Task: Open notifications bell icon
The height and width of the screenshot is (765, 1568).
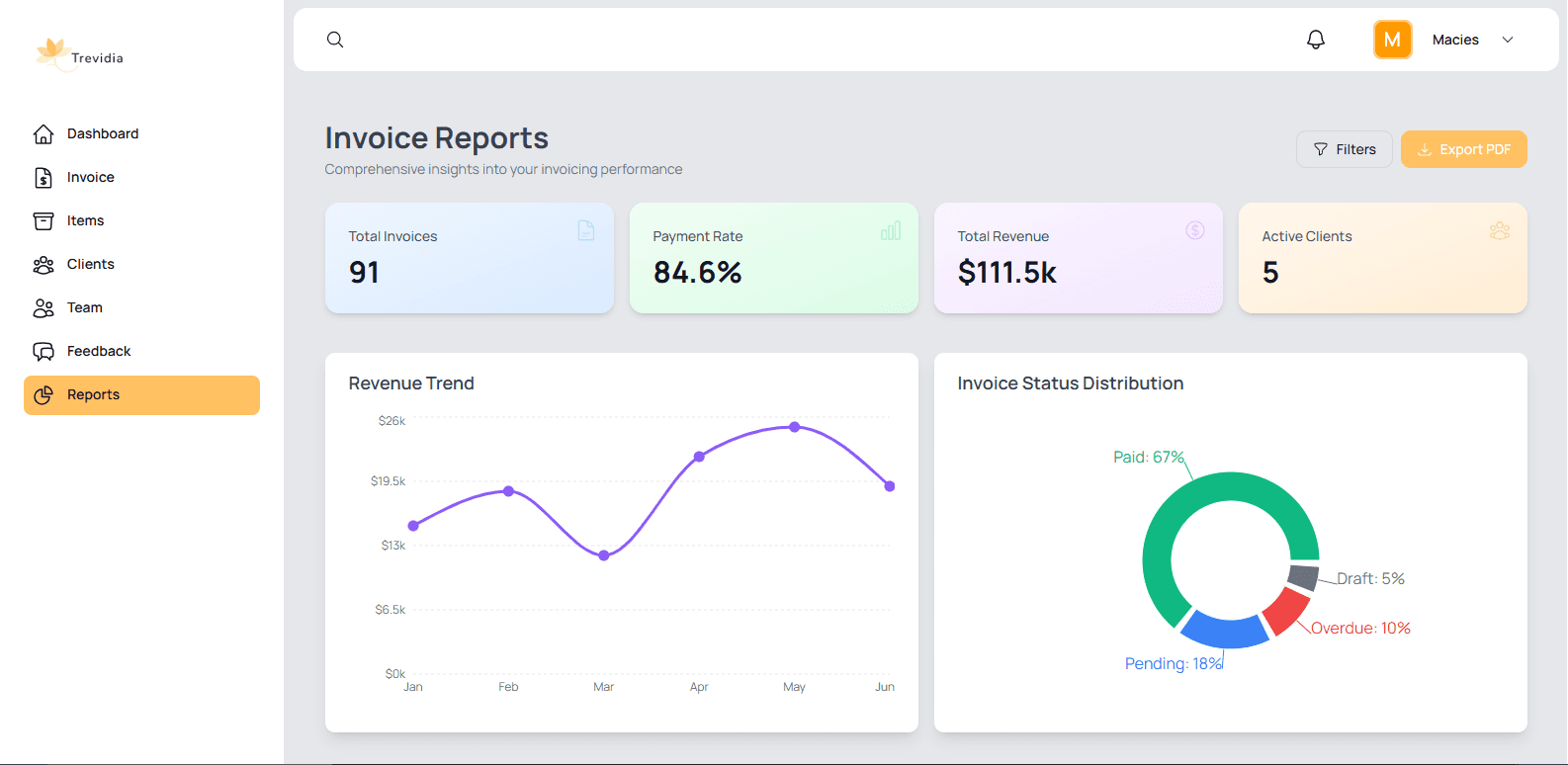Action: (x=1315, y=40)
